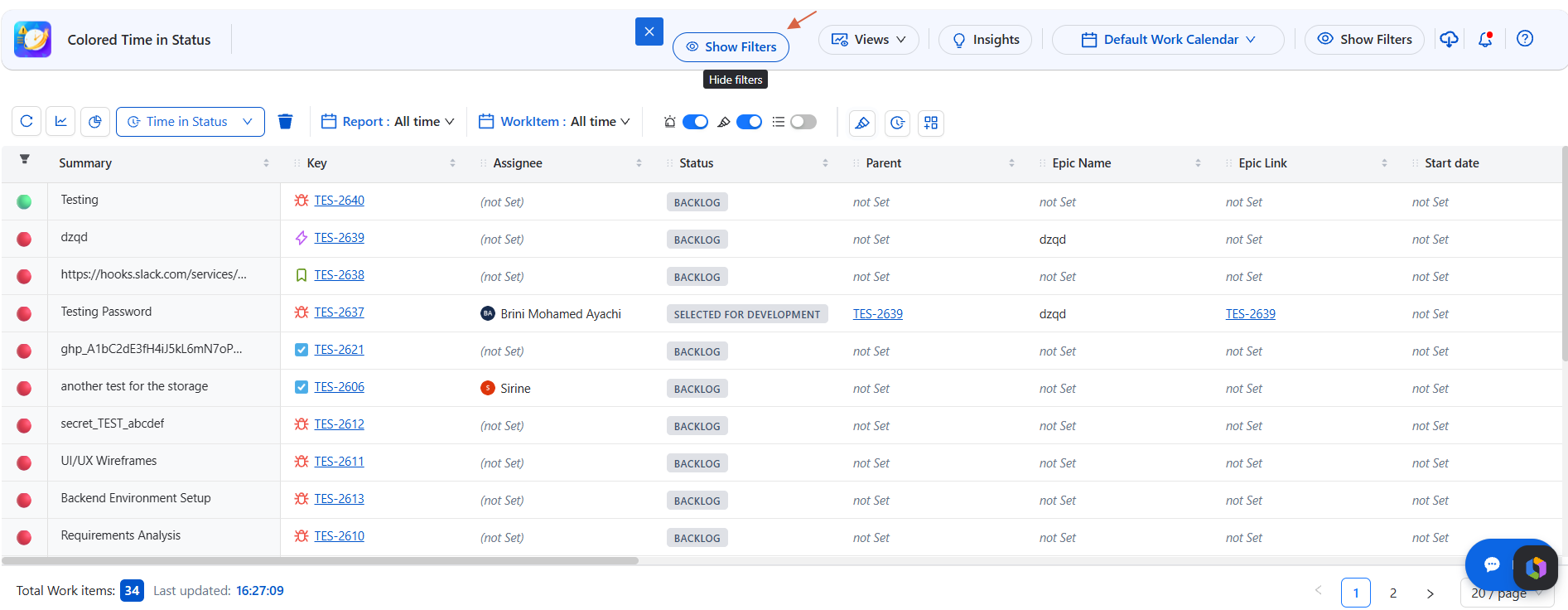The height and width of the screenshot is (610, 1568).
Task: Turn off the alarm icon toggle switch
Action: pos(695,122)
